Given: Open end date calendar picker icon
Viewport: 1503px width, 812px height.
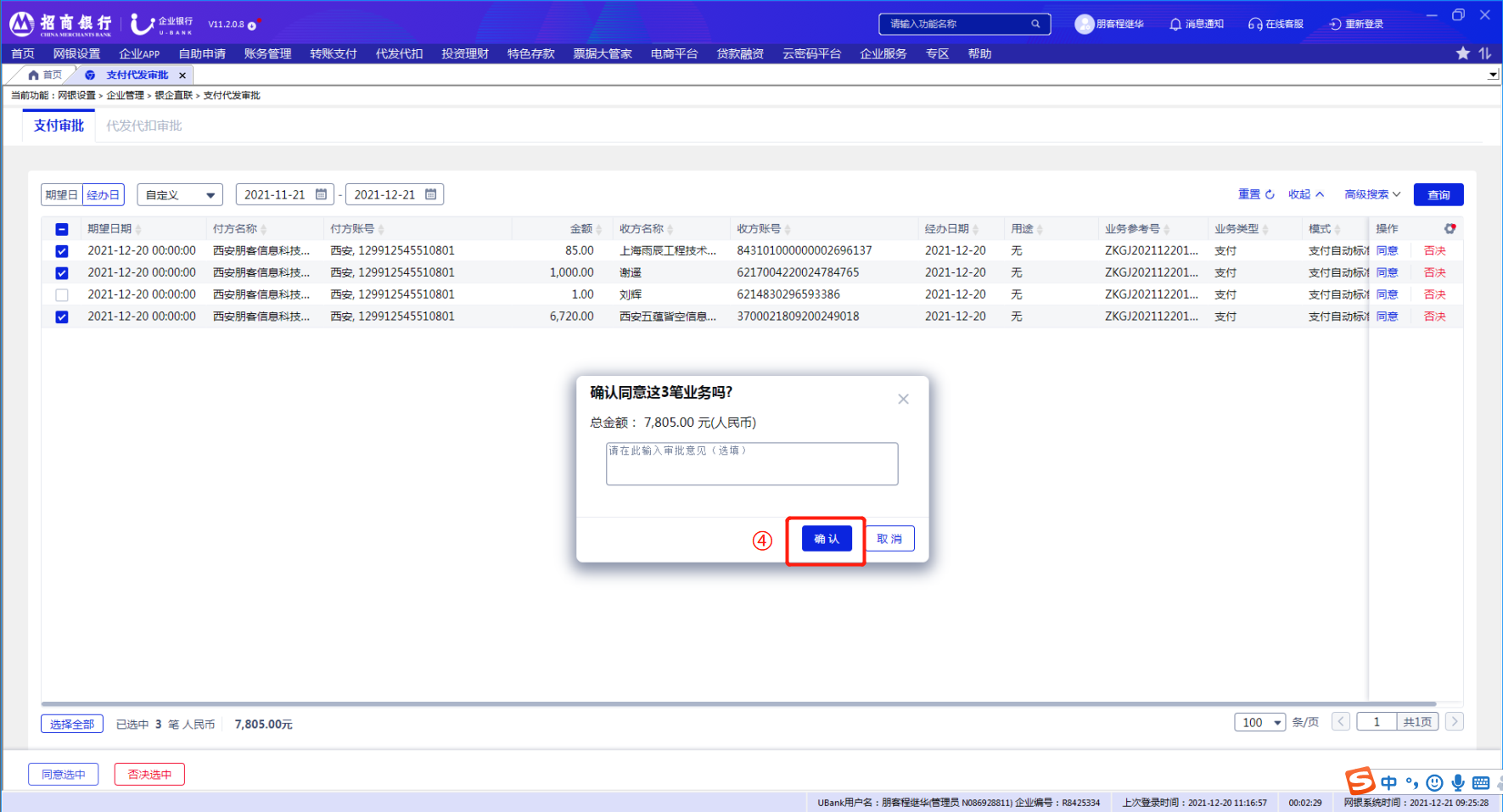Looking at the screenshot, I should pyautogui.click(x=430, y=194).
